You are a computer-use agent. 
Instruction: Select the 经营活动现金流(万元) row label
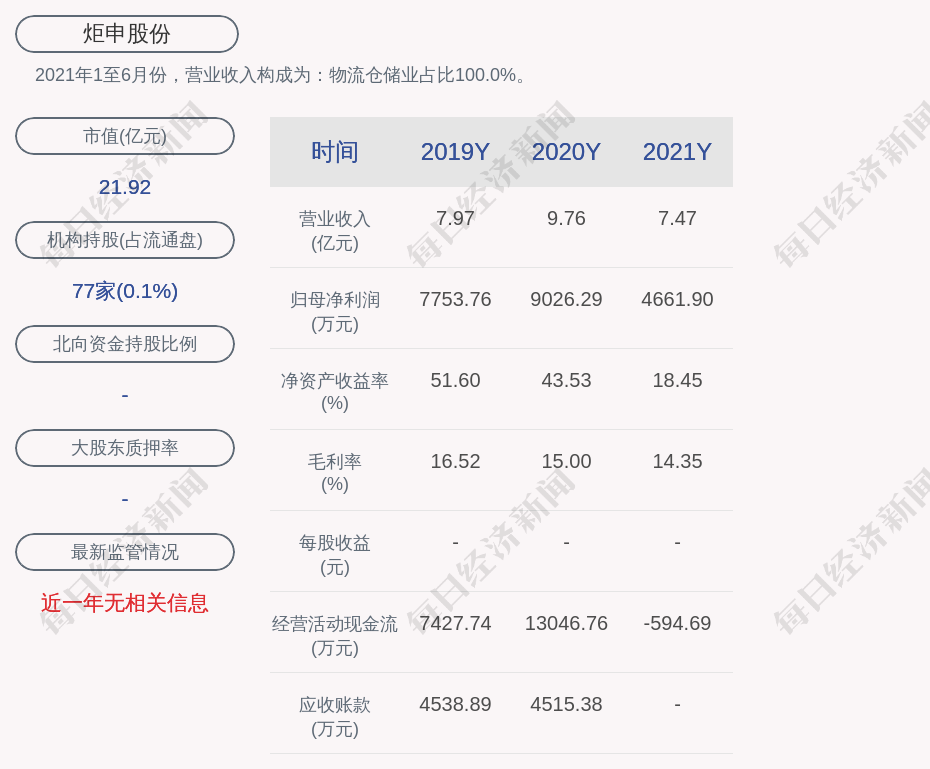335,636
